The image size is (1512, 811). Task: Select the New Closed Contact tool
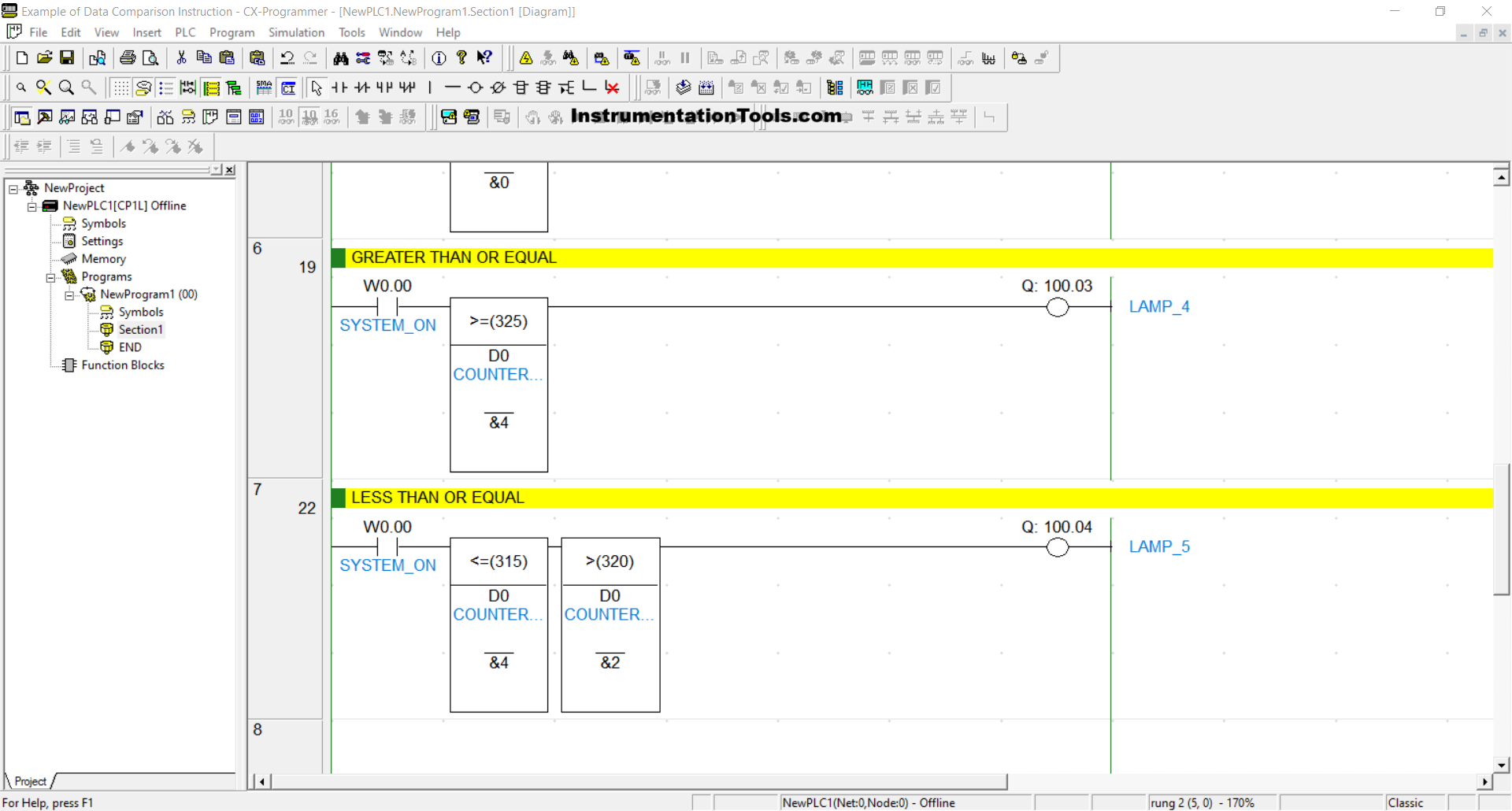pyautogui.click(x=362, y=87)
